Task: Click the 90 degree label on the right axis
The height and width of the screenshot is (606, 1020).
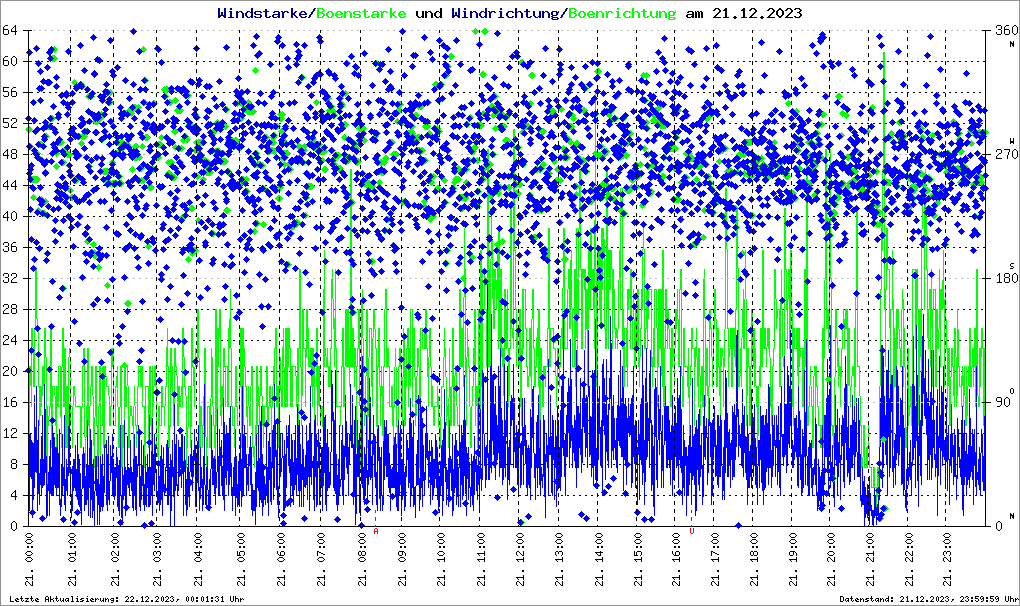Action: coord(1003,402)
